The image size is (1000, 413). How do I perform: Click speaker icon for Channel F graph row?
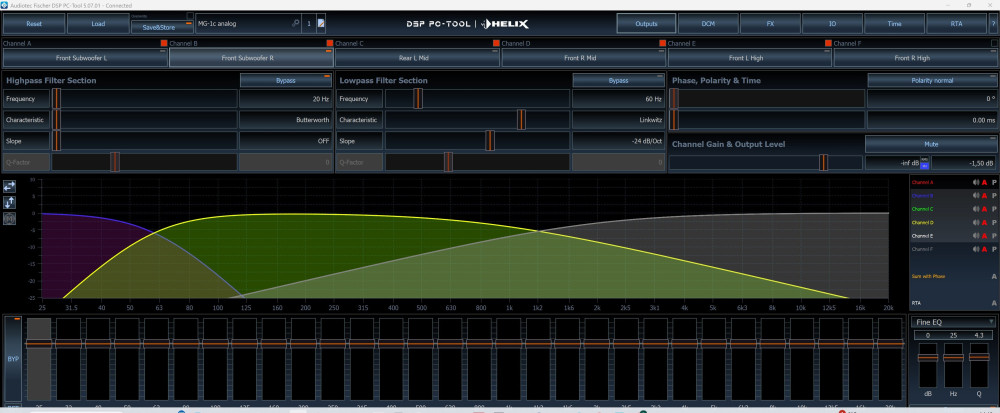[x=976, y=249]
